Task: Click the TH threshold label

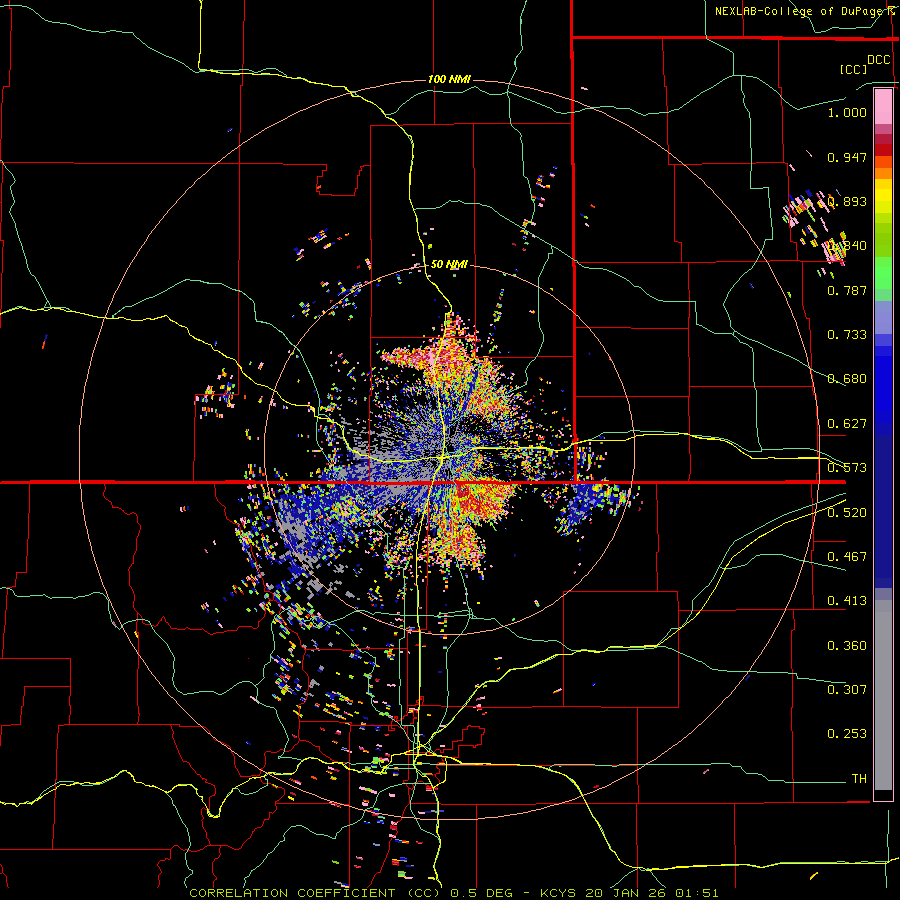Action: click(x=859, y=779)
